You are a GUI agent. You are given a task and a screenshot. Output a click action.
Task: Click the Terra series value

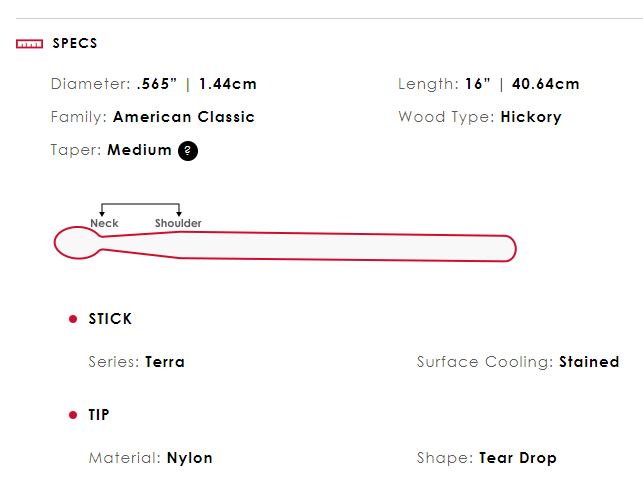click(x=165, y=362)
